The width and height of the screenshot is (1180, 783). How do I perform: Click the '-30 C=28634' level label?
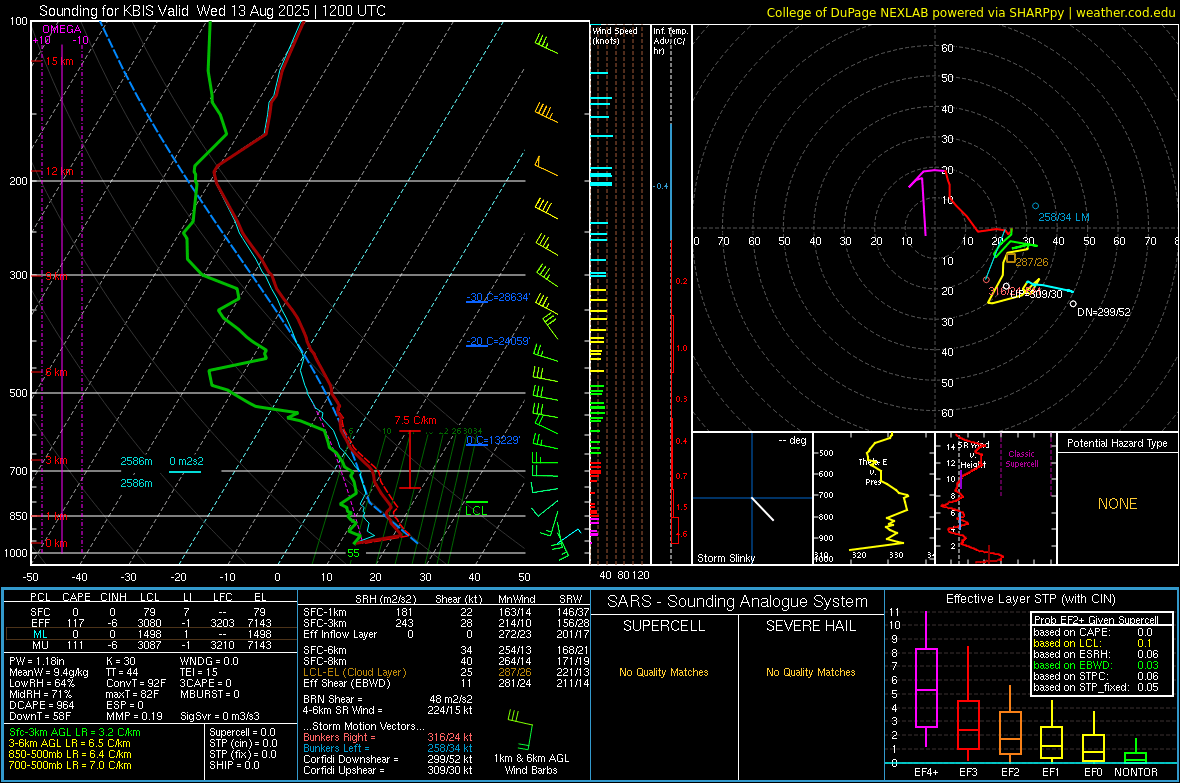(x=498, y=297)
